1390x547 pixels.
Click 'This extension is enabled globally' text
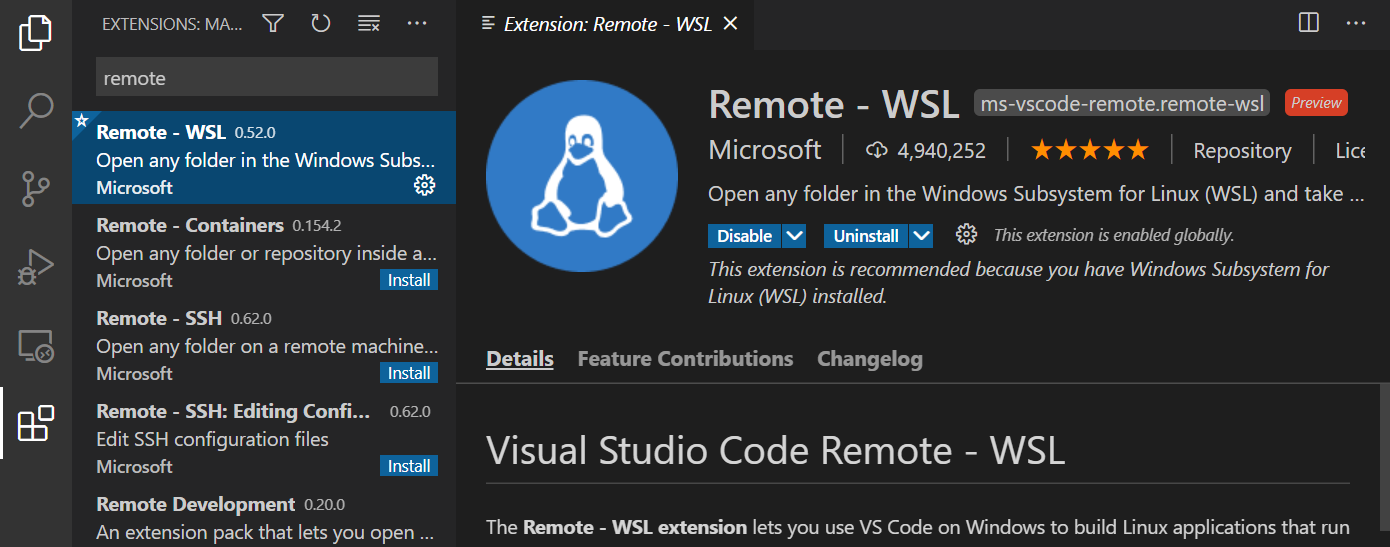1114,236
